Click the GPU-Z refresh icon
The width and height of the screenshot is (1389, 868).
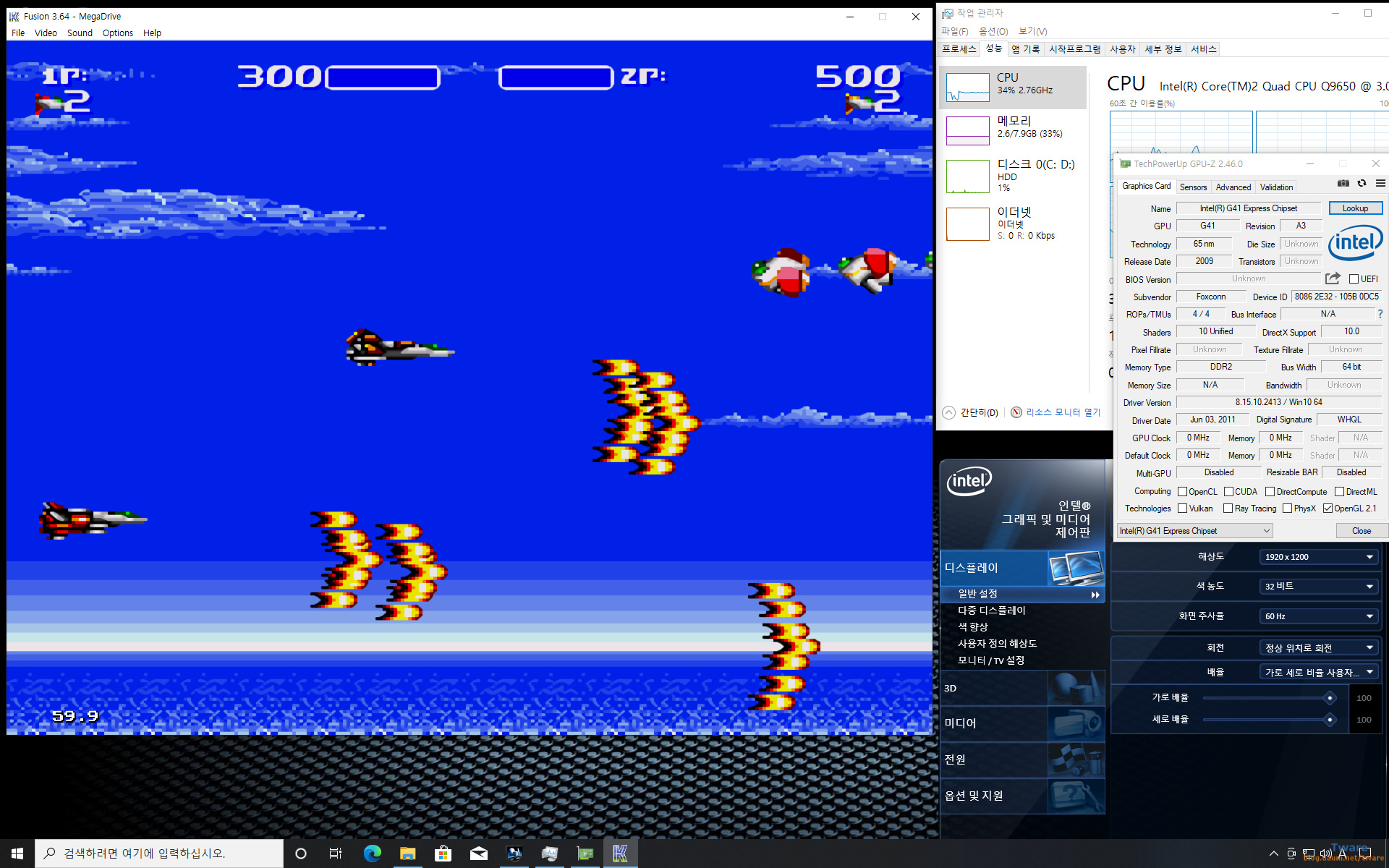tap(1362, 184)
